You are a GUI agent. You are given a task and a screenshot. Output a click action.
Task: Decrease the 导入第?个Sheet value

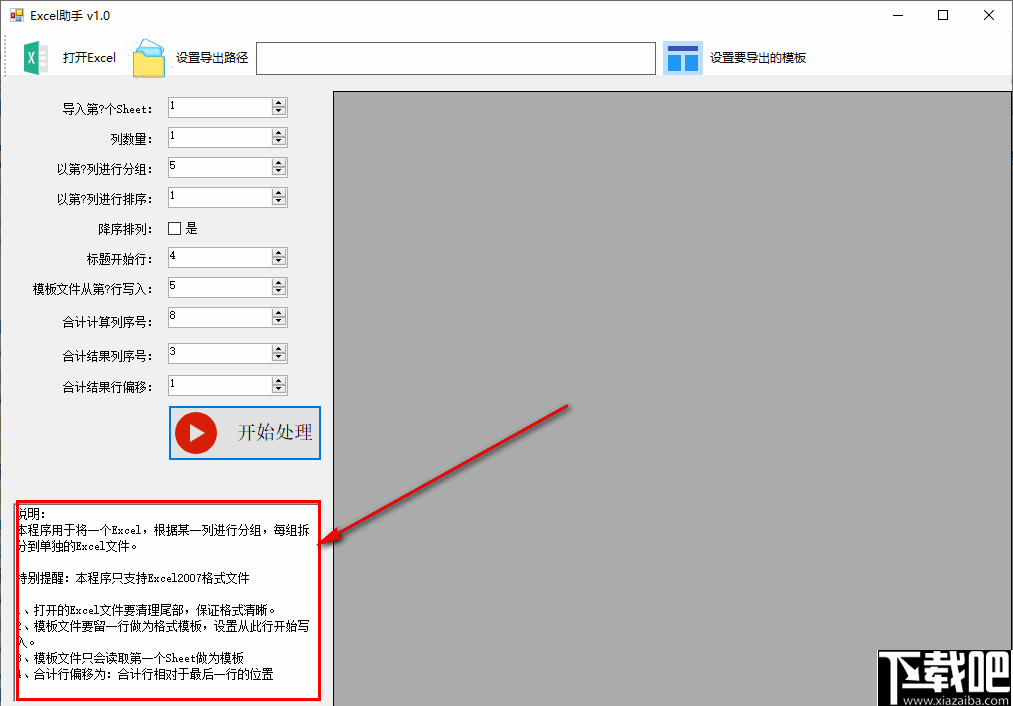click(279, 112)
